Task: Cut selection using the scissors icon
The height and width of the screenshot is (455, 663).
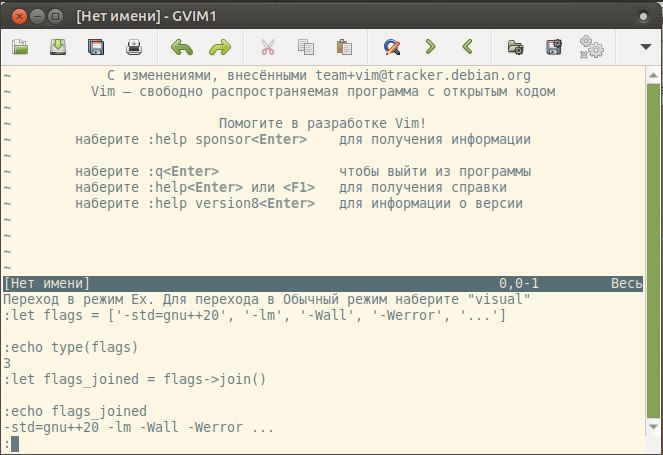Action: [x=268, y=47]
